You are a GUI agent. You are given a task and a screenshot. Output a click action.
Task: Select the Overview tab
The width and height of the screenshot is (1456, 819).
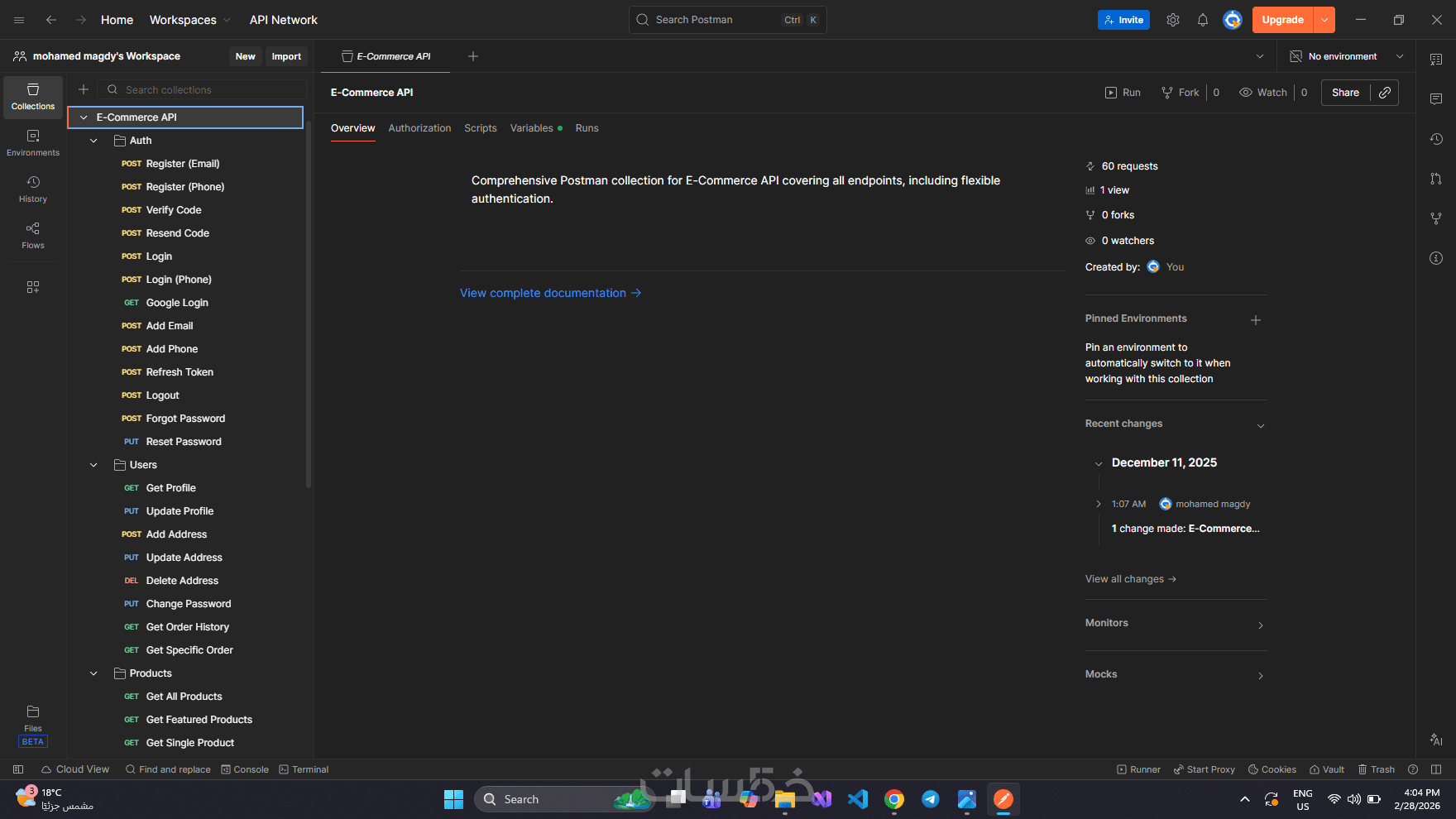point(353,128)
